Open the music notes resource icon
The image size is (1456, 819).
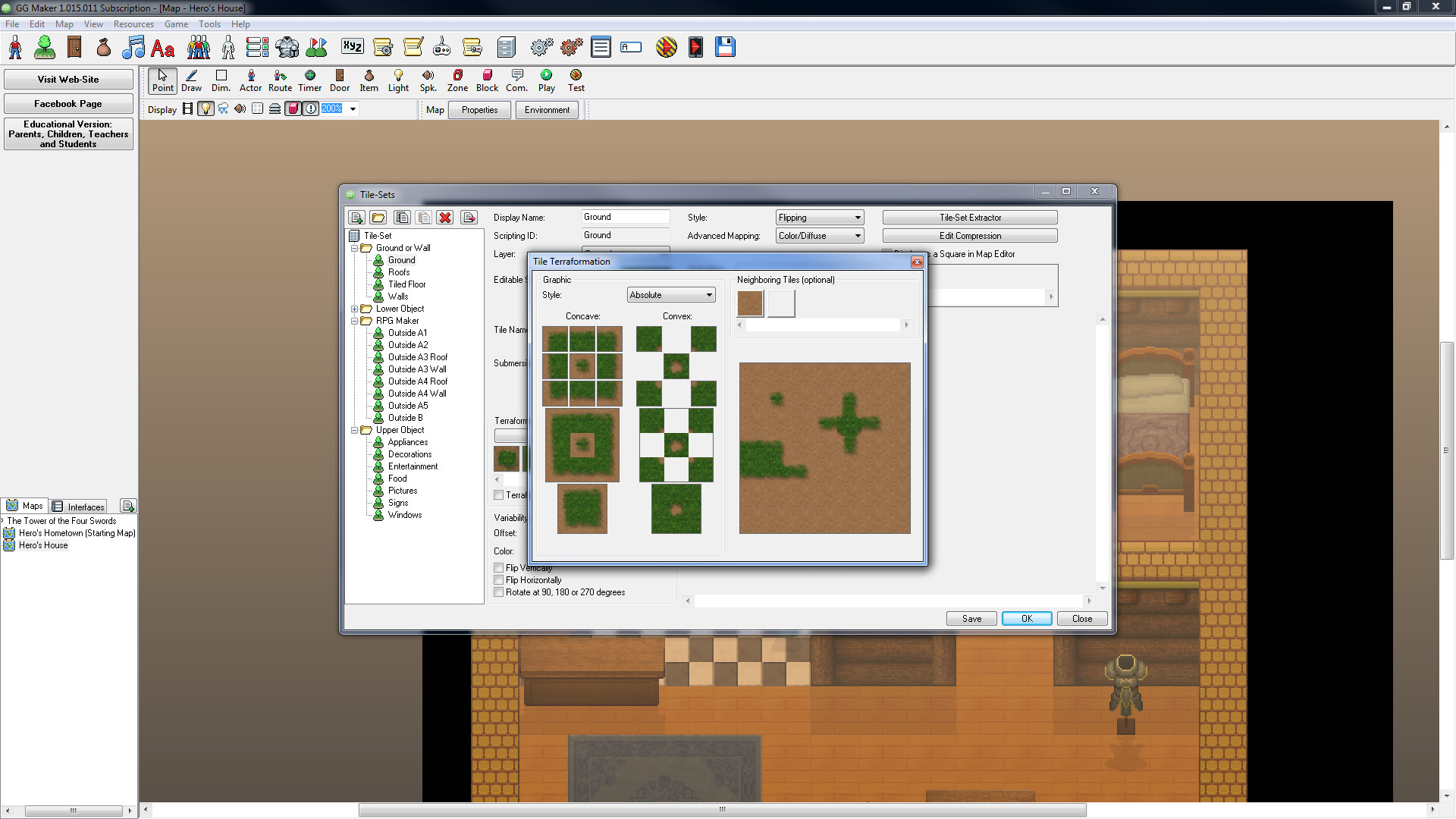(x=133, y=47)
